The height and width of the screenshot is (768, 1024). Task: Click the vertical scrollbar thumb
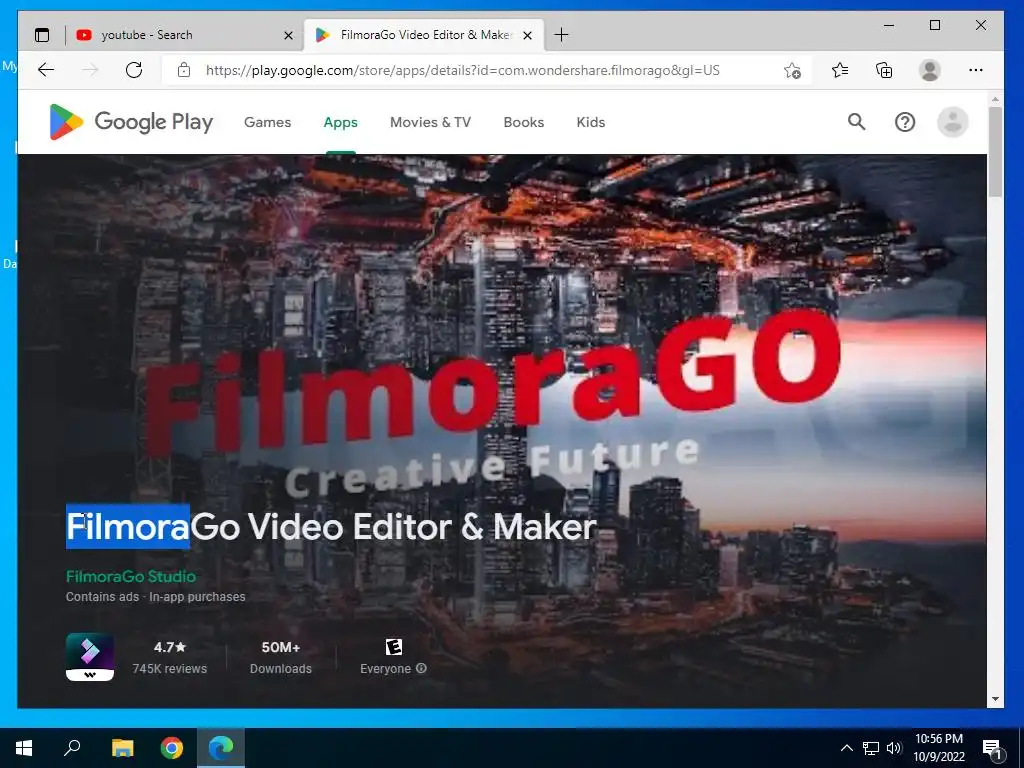click(995, 152)
